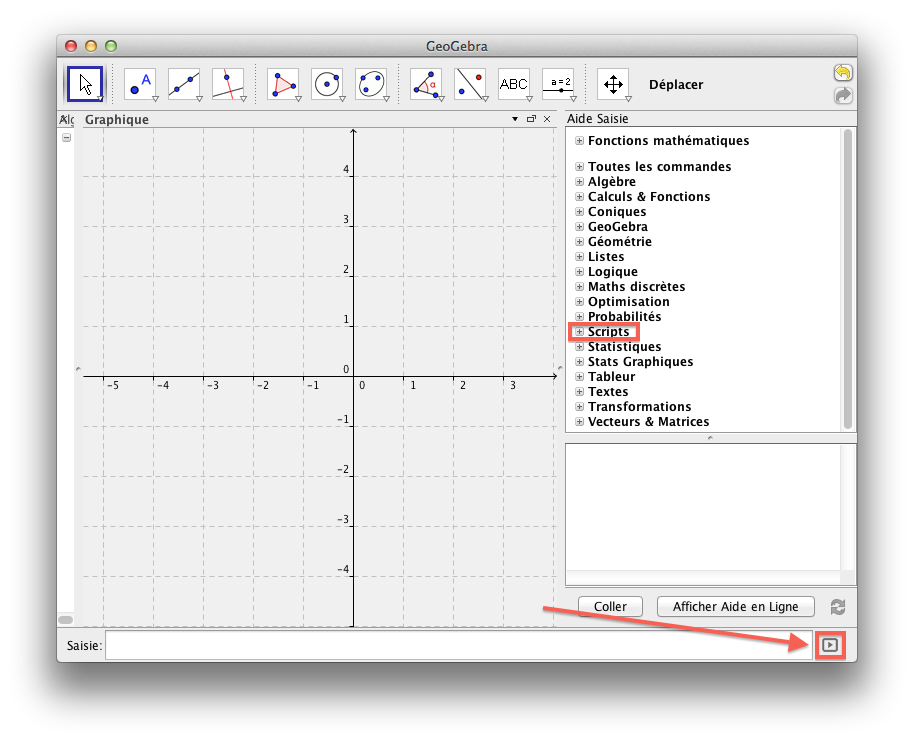This screenshot has height=741, width=914.
Task: Select the Angle measurement tool
Action: pyautogui.click(x=426, y=85)
